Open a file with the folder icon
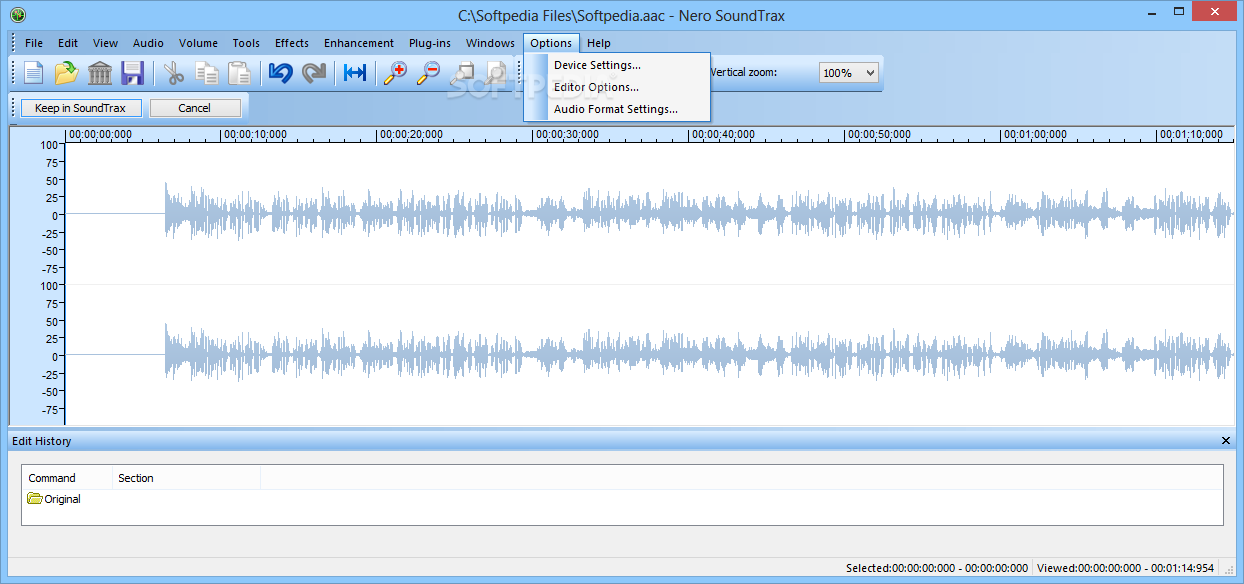The image size is (1244, 584). click(x=67, y=73)
